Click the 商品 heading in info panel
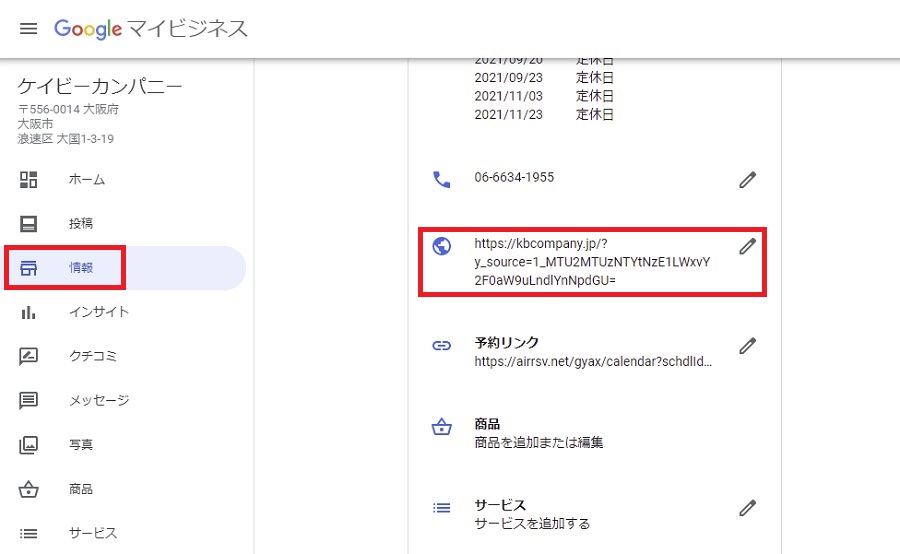The height and width of the screenshot is (554, 900). click(487, 424)
